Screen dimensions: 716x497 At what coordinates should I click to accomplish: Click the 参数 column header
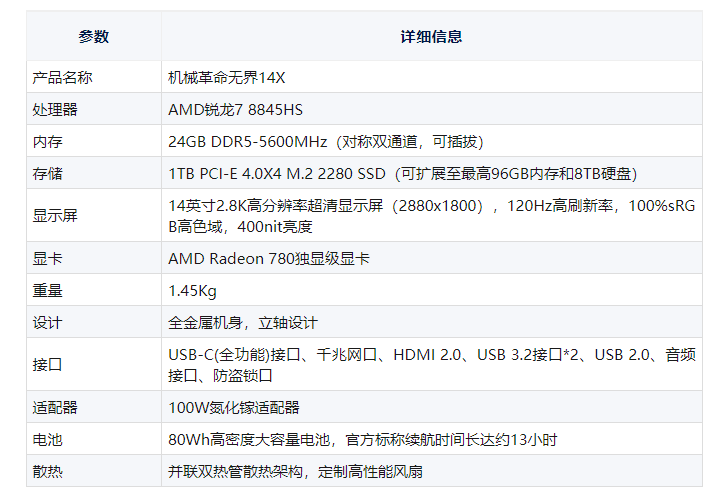click(94, 37)
